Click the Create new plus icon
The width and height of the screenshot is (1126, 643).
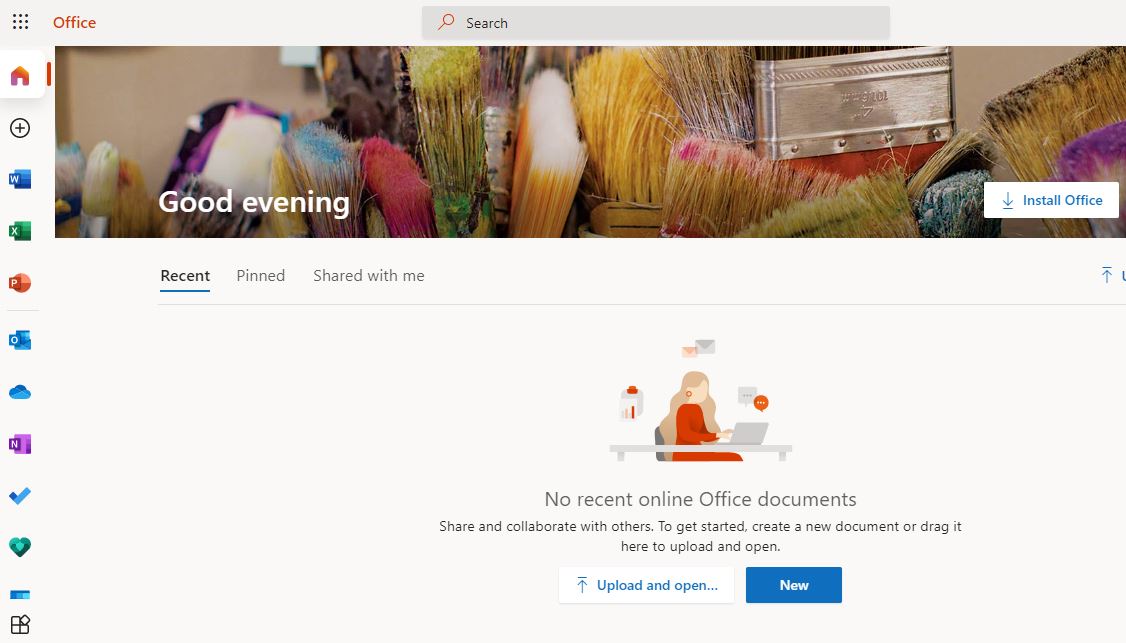[x=20, y=128]
